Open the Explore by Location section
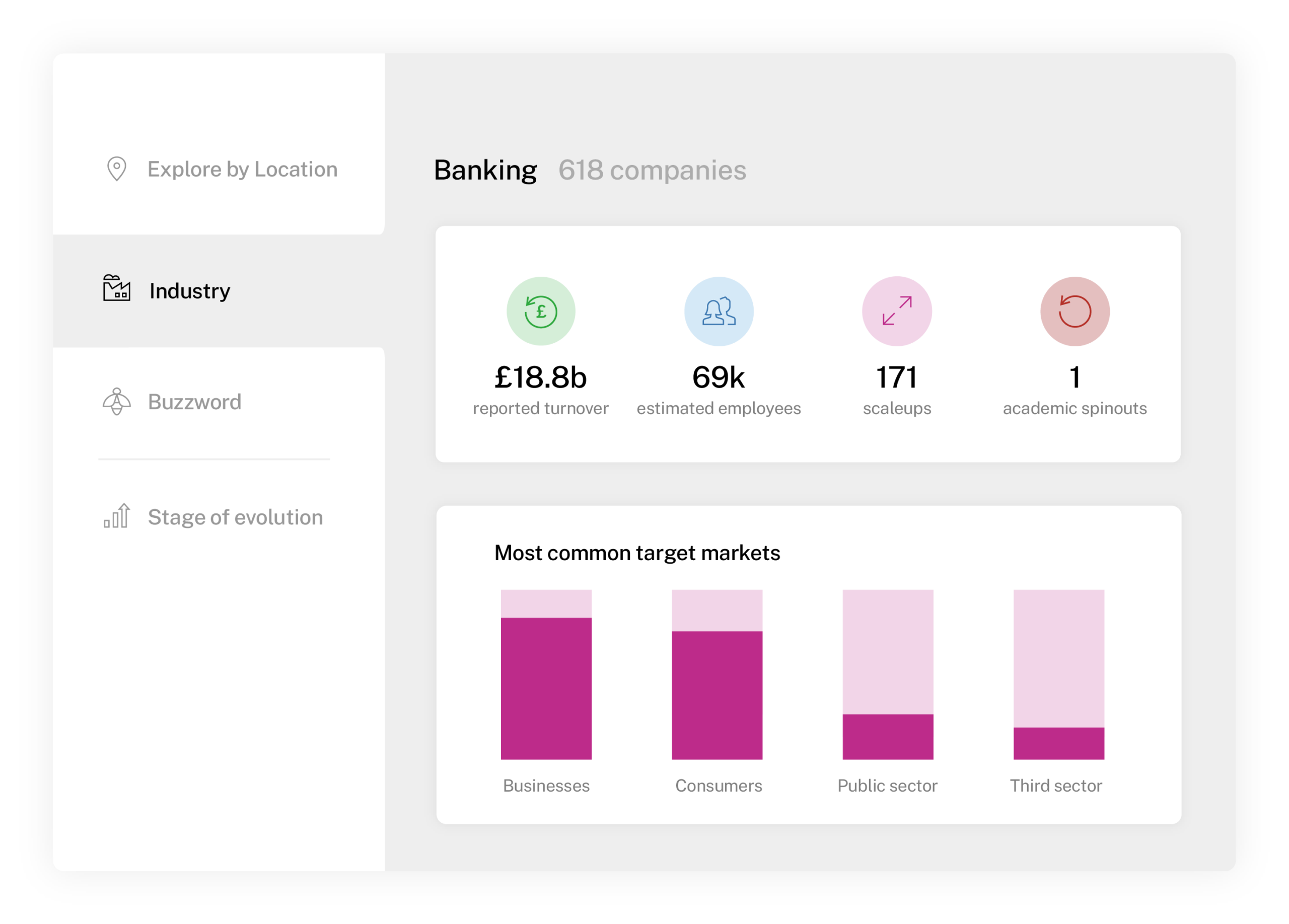Screen dimensions: 1289x924 click(242, 169)
